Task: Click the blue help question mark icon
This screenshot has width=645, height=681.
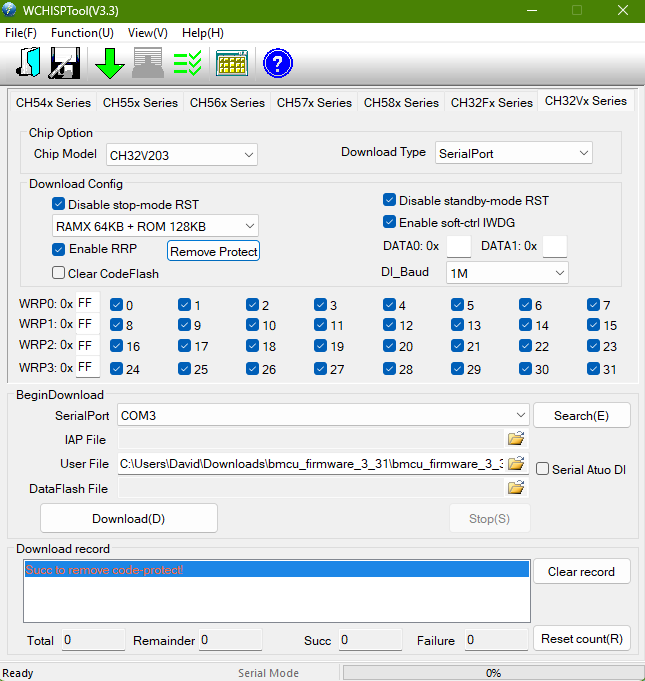Action: click(x=278, y=63)
